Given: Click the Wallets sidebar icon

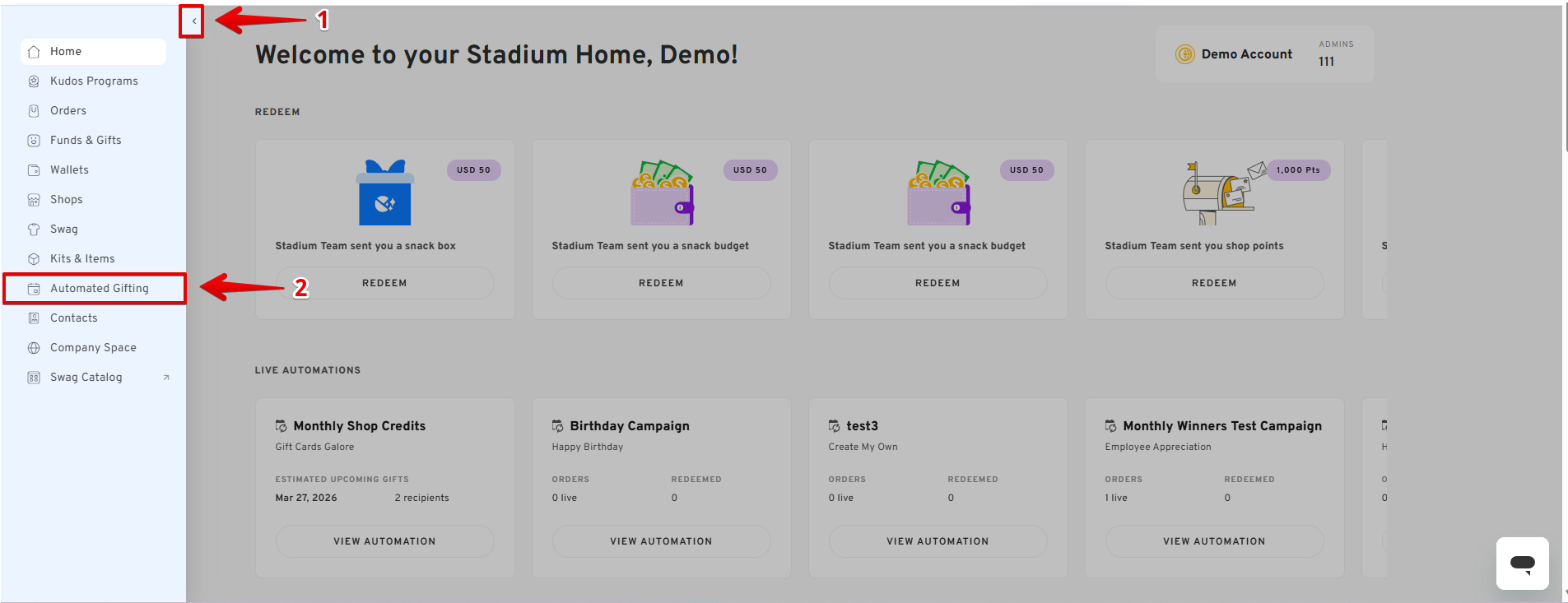Looking at the screenshot, I should coord(34,170).
